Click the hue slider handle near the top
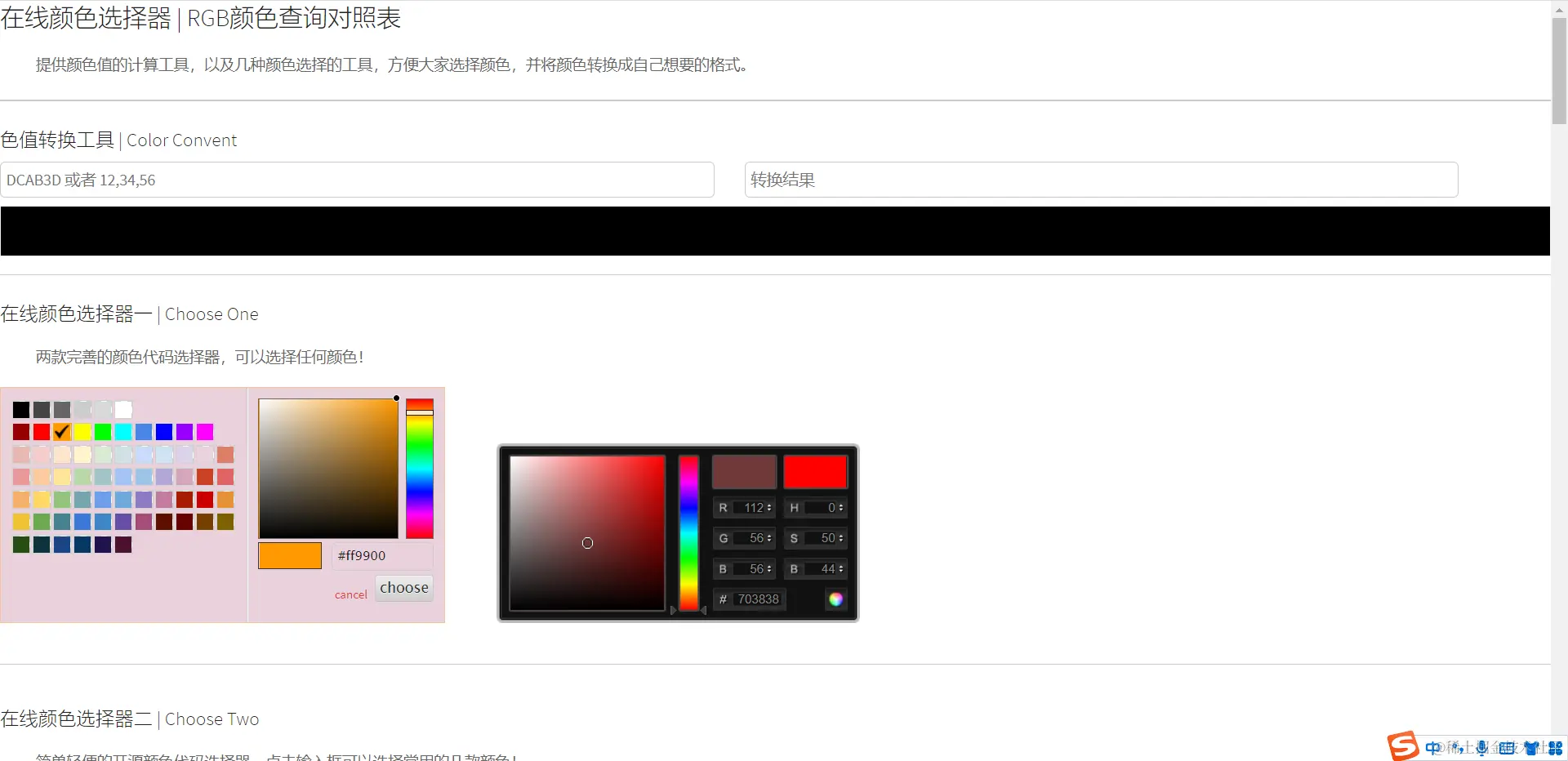 [420, 412]
